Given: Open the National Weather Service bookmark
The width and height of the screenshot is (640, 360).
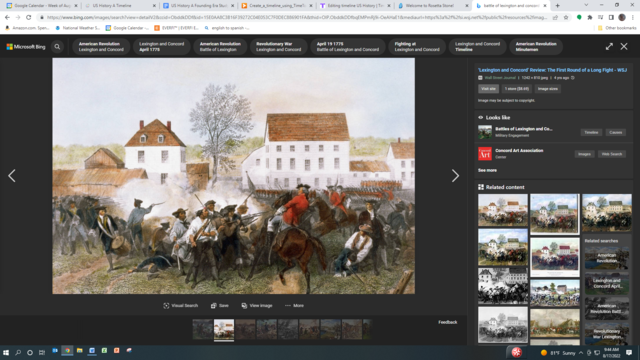Looking at the screenshot, I should [78, 28].
